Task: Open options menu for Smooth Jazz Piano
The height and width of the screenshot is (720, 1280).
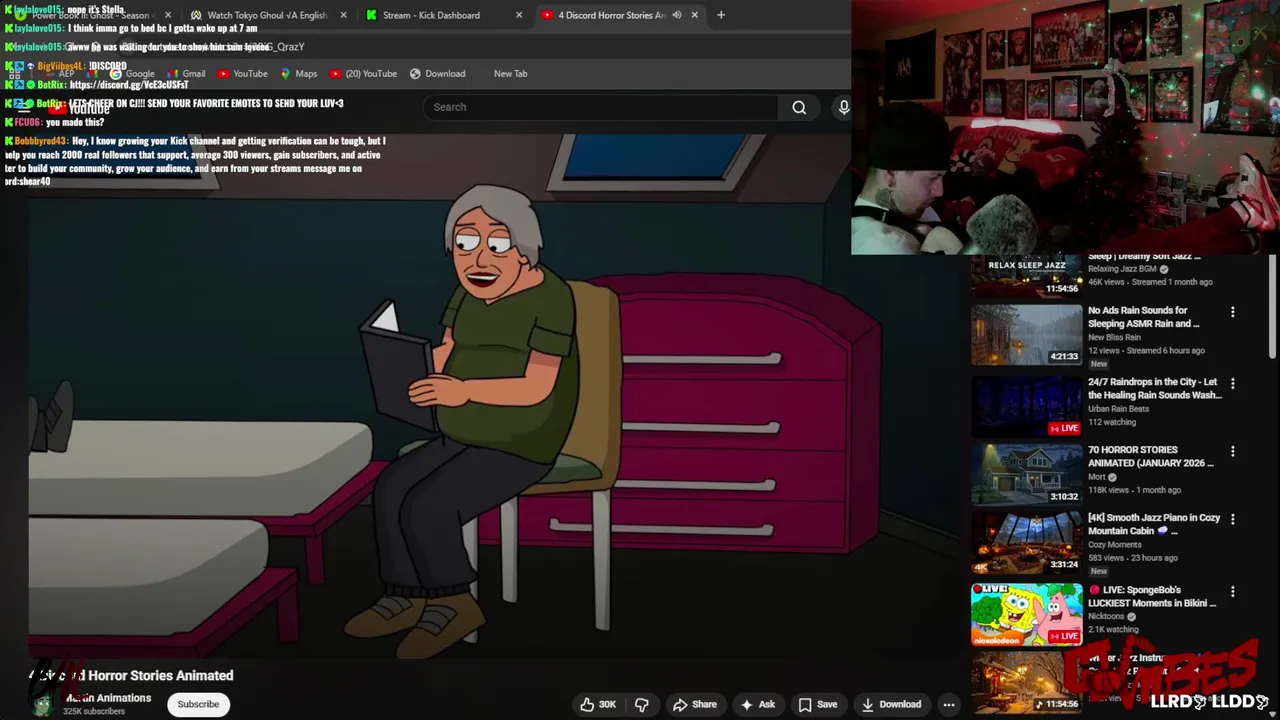Action: 1232,520
